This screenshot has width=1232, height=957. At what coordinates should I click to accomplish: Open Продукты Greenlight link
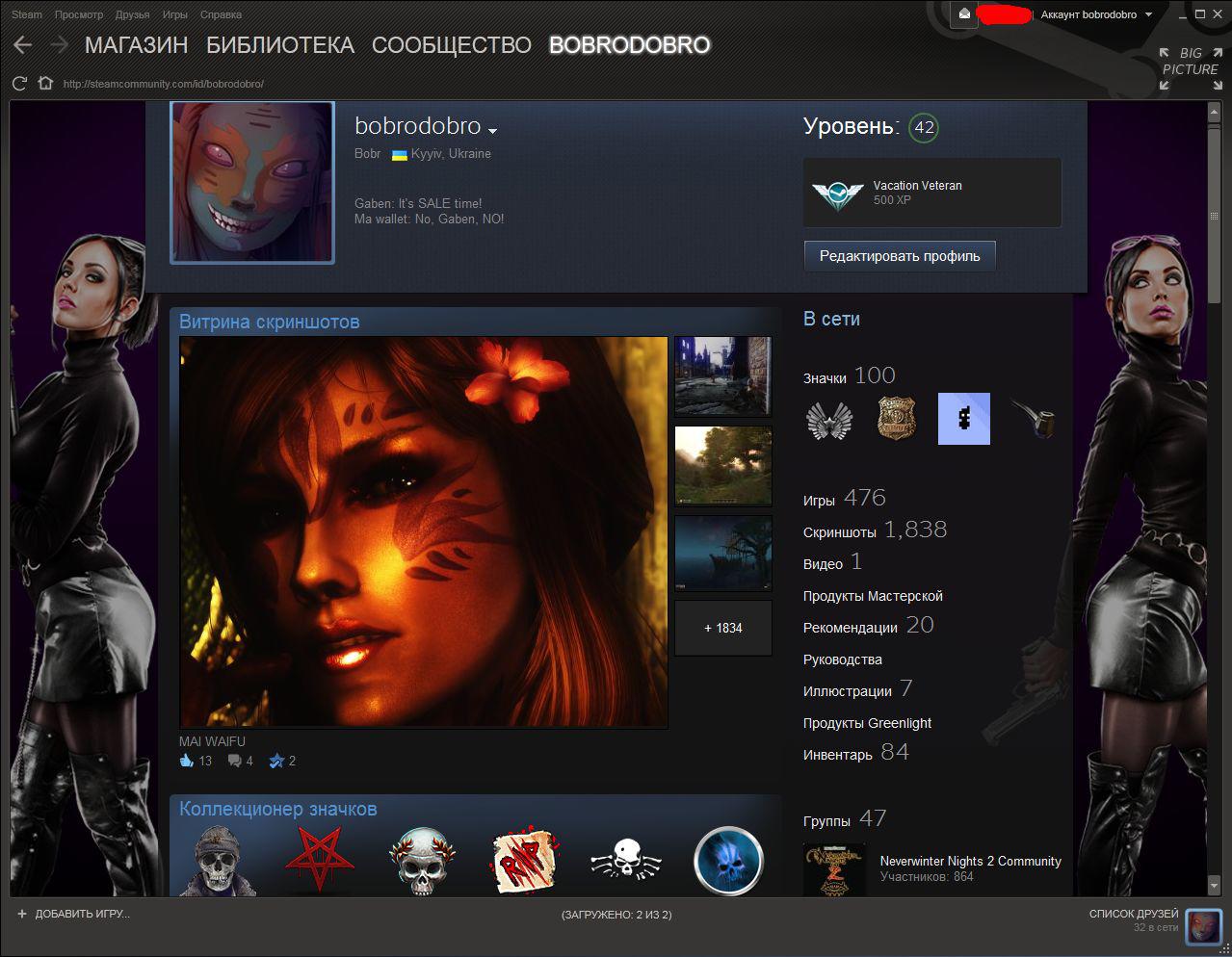point(867,723)
